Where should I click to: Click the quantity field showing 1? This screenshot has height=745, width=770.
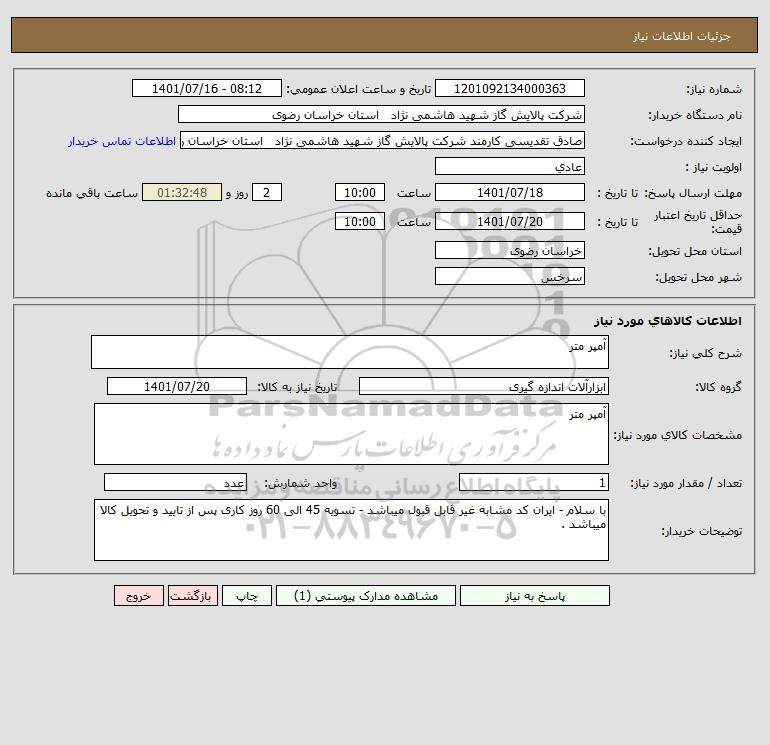coord(534,482)
